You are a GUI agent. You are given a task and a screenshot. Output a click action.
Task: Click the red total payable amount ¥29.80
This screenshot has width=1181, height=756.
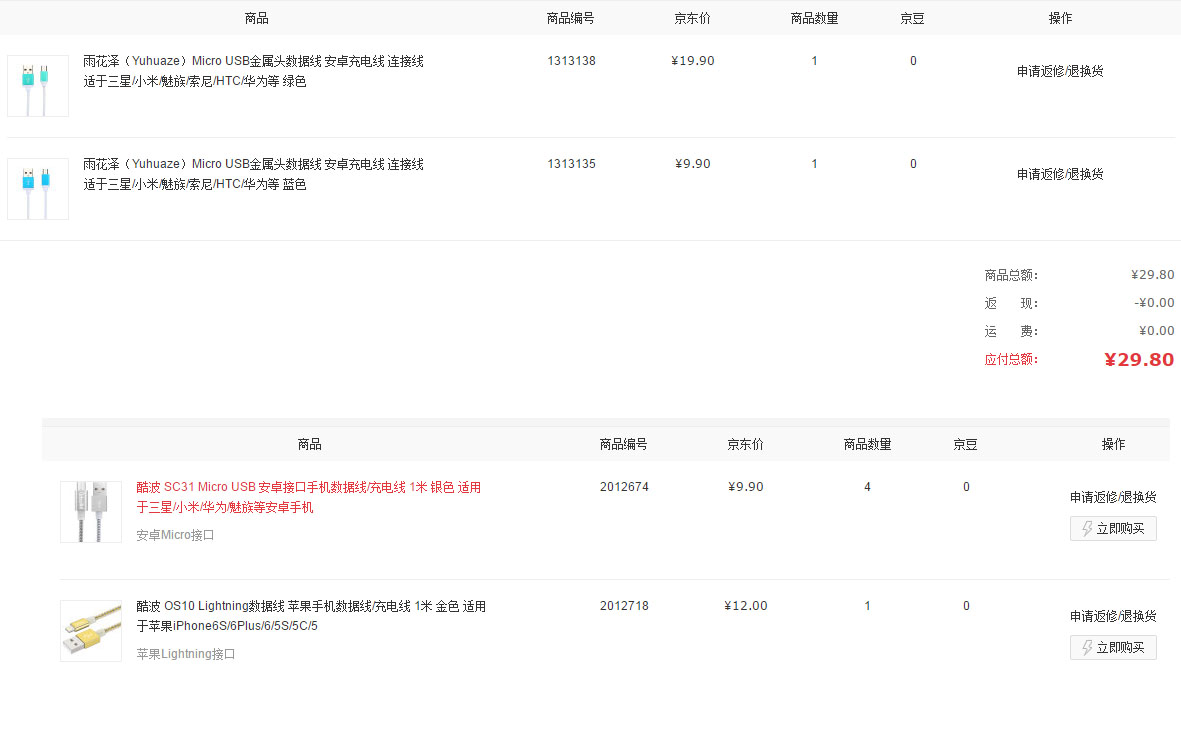pyautogui.click(x=1139, y=360)
